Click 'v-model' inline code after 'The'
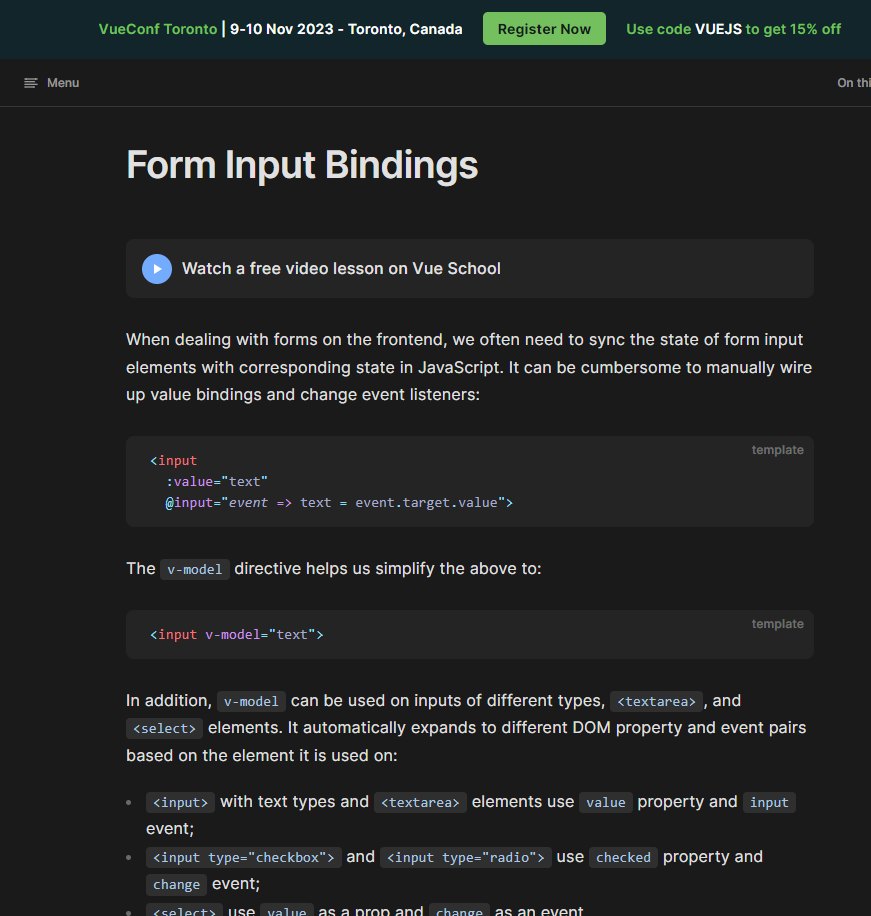The width and height of the screenshot is (871, 916). tap(195, 569)
